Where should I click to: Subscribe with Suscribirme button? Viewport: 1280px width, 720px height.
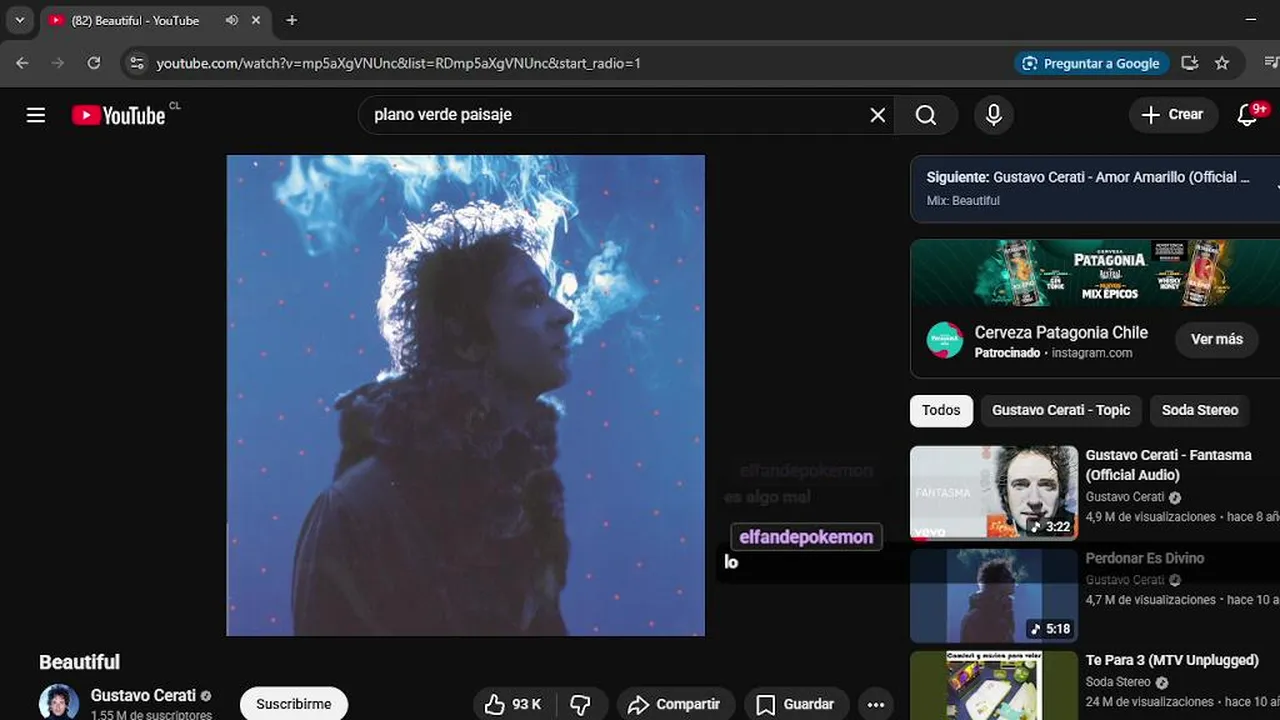(294, 704)
